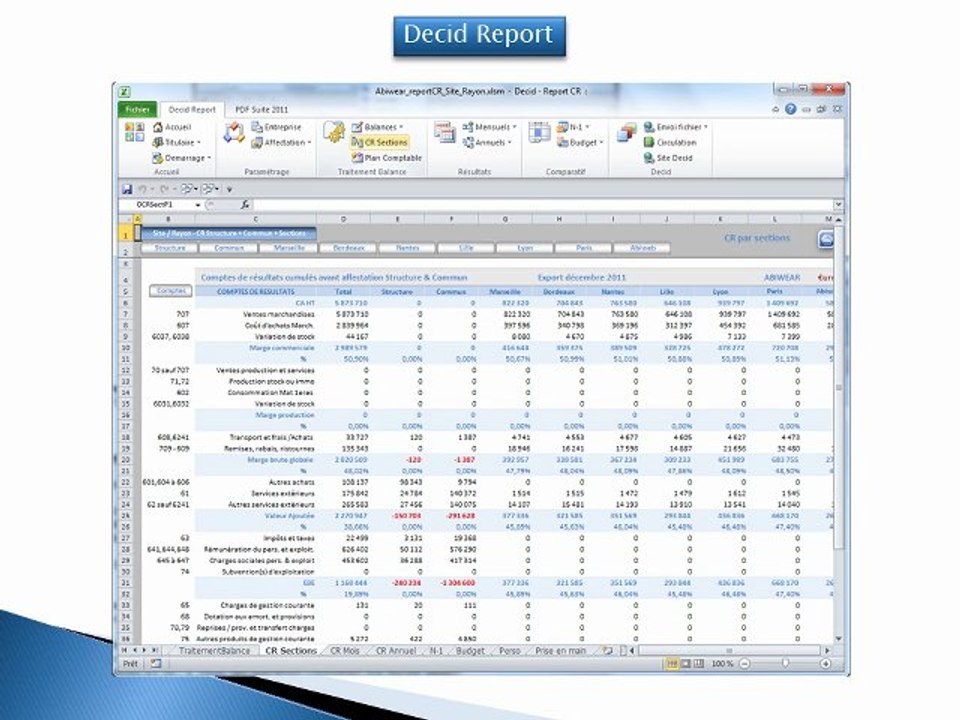Click the Entreprise button
The image size is (960, 720).
pyautogui.click(x=277, y=127)
